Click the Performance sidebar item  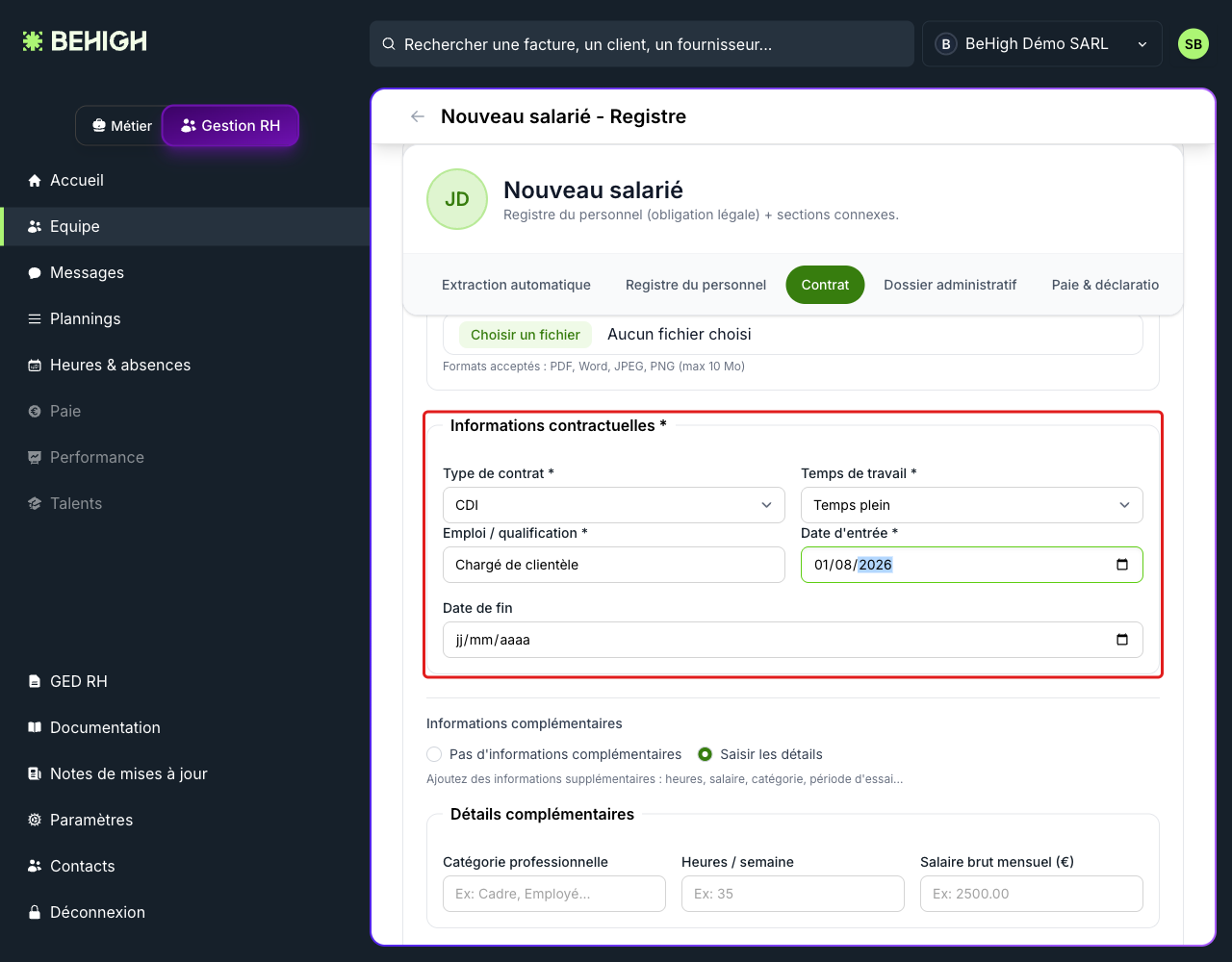(185, 457)
